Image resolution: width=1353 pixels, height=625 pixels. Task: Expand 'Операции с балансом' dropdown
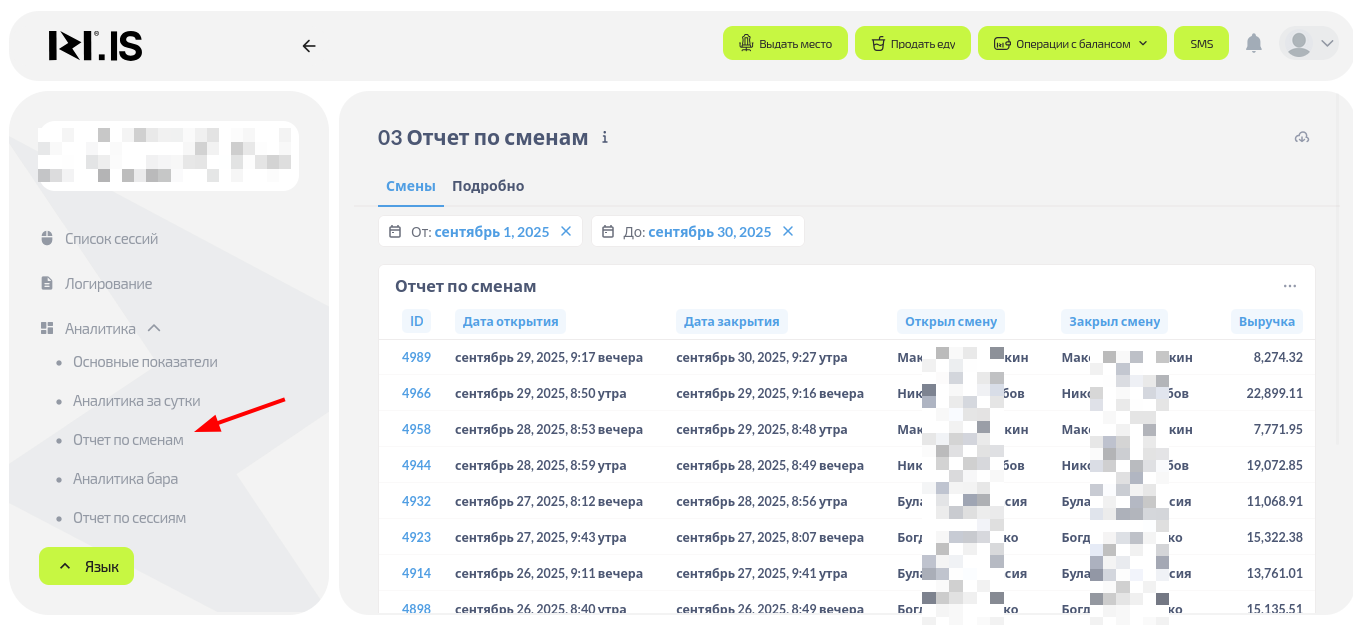1072,43
